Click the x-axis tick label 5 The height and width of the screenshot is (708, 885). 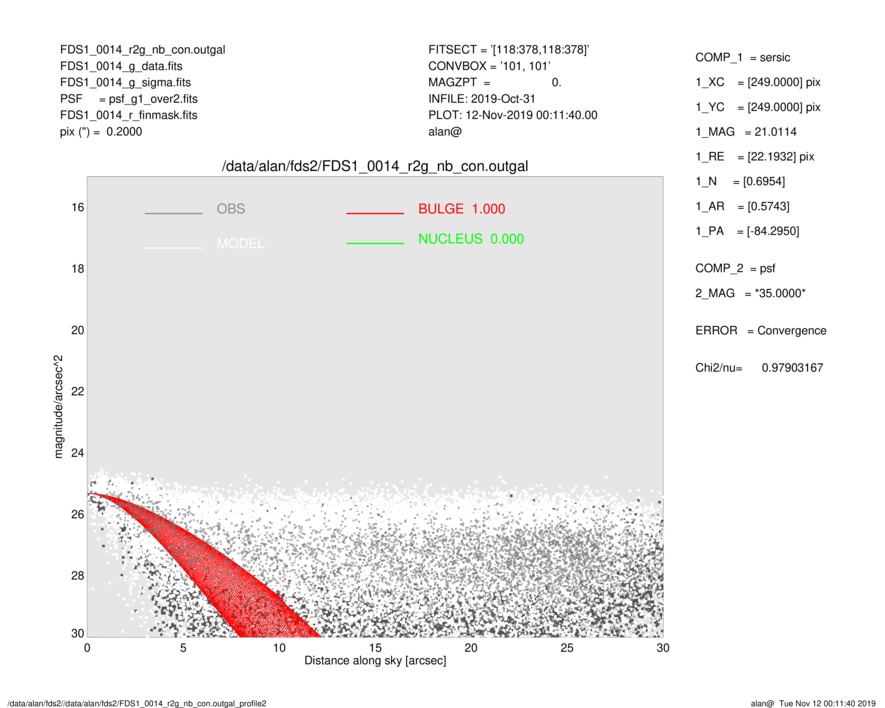[x=183, y=648]
